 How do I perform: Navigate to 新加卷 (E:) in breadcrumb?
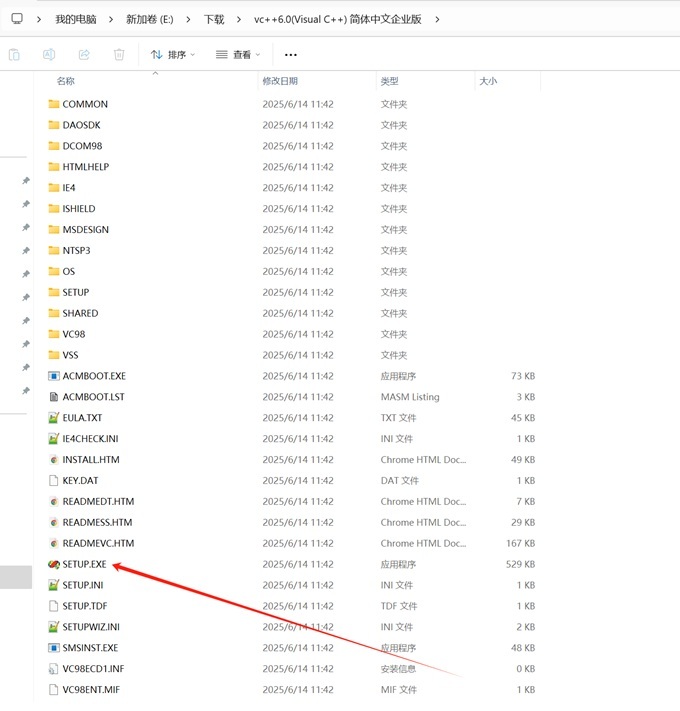pos(150,19)
